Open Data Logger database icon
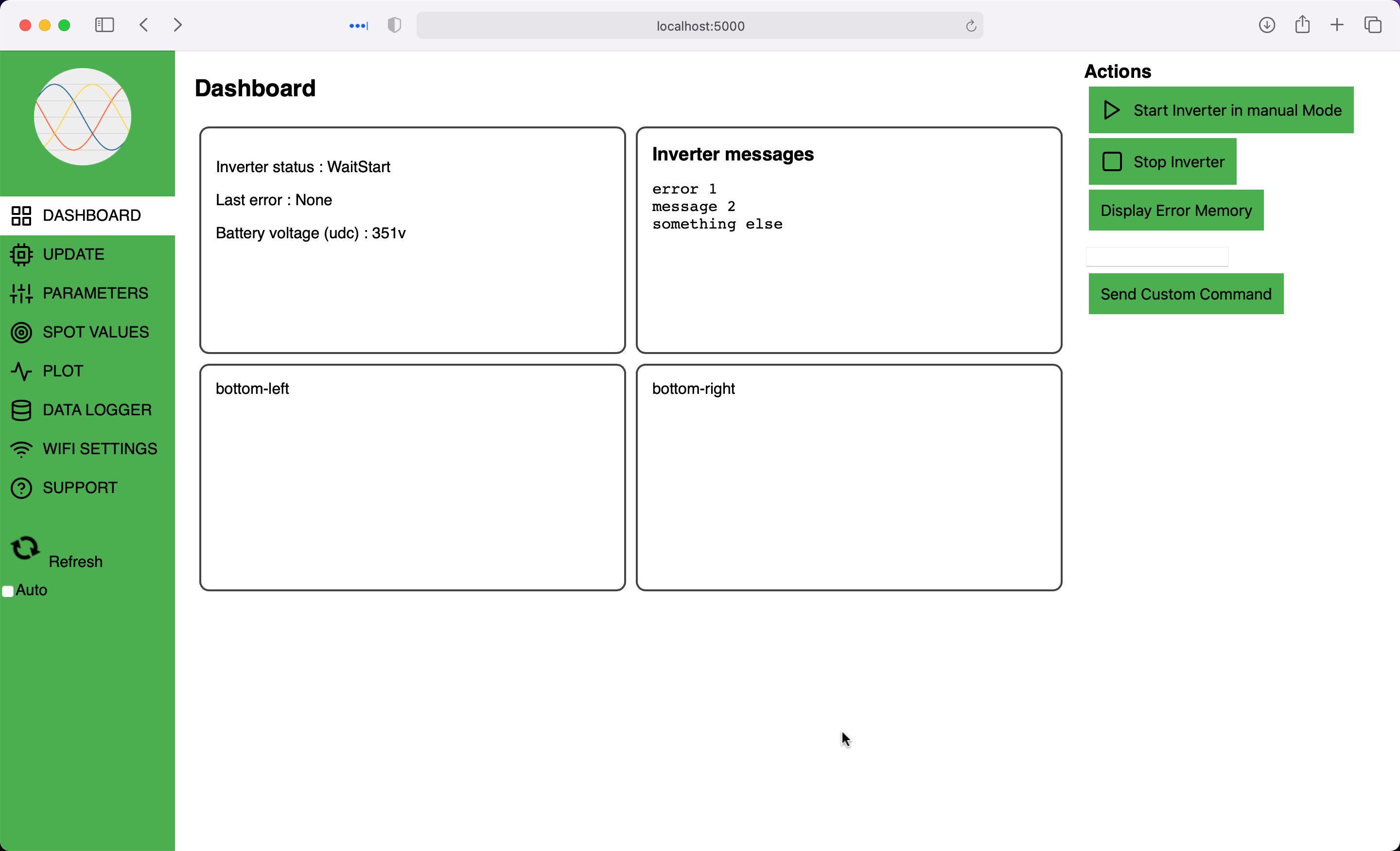Viewport: 1400px width, 851px height. tap(21, 410)
